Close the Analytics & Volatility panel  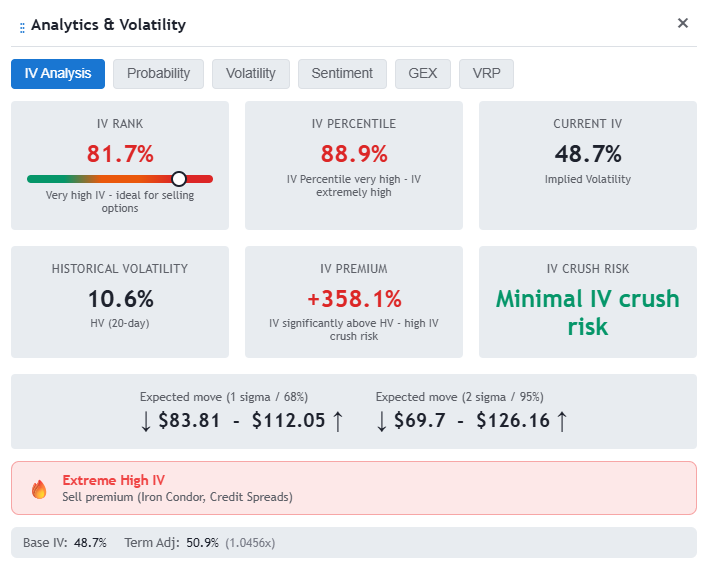point(682,23)
